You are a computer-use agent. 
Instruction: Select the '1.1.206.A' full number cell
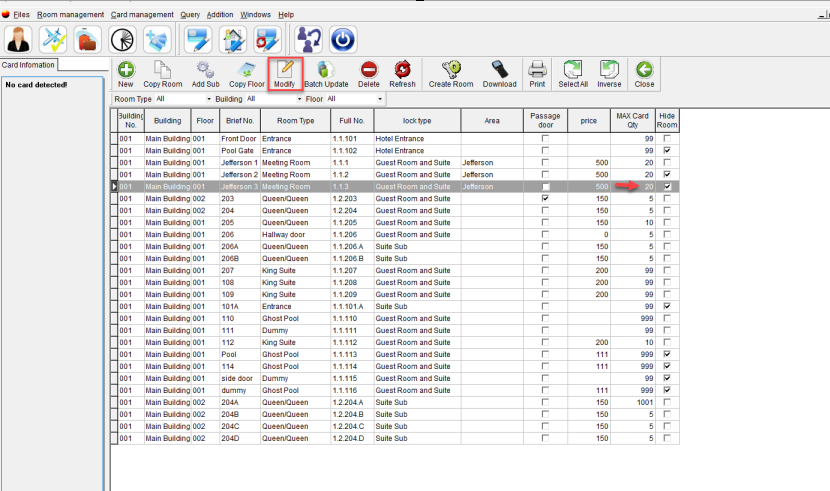click(352, 246)
